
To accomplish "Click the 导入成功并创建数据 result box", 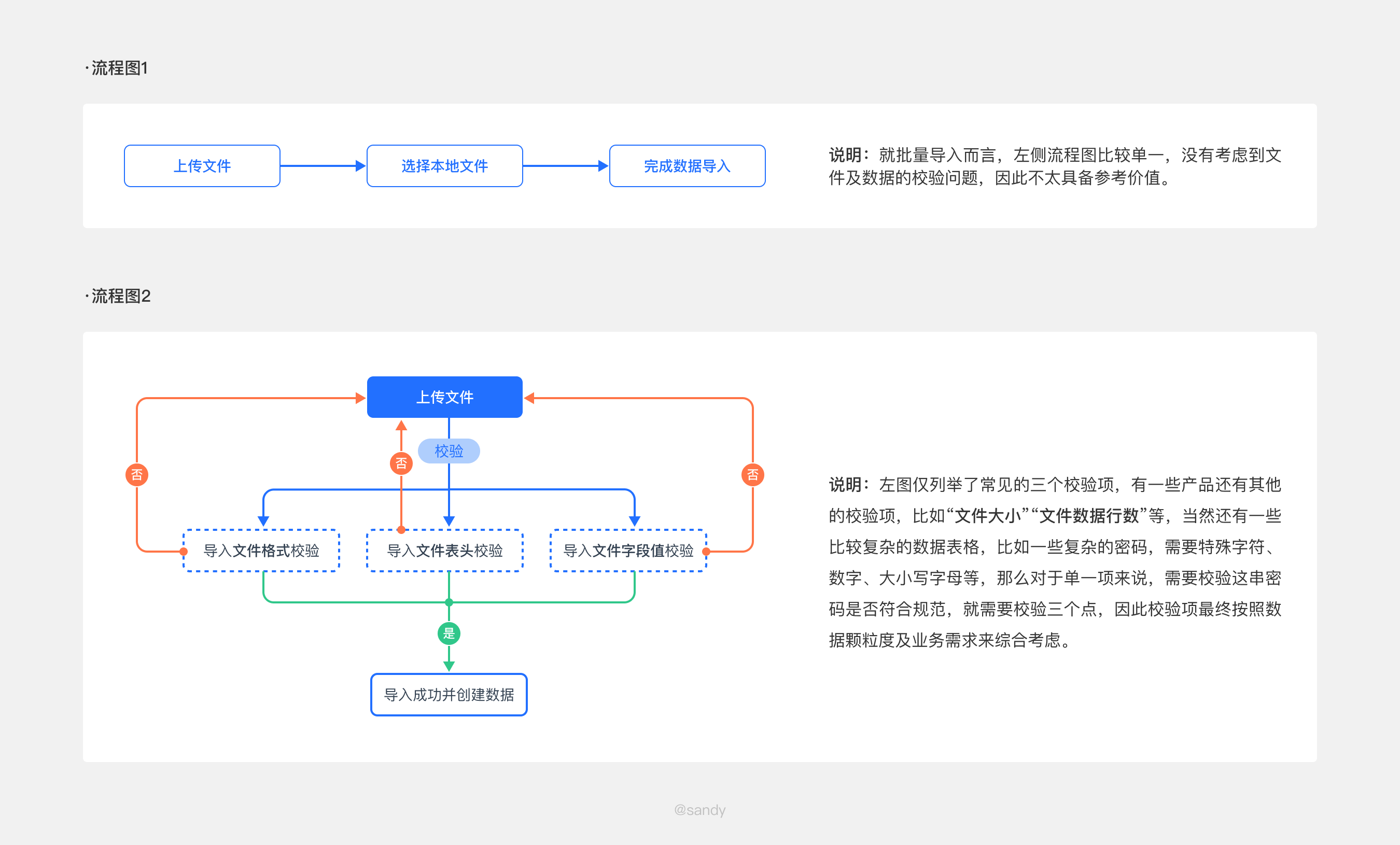I will click(x=449, y=695).
